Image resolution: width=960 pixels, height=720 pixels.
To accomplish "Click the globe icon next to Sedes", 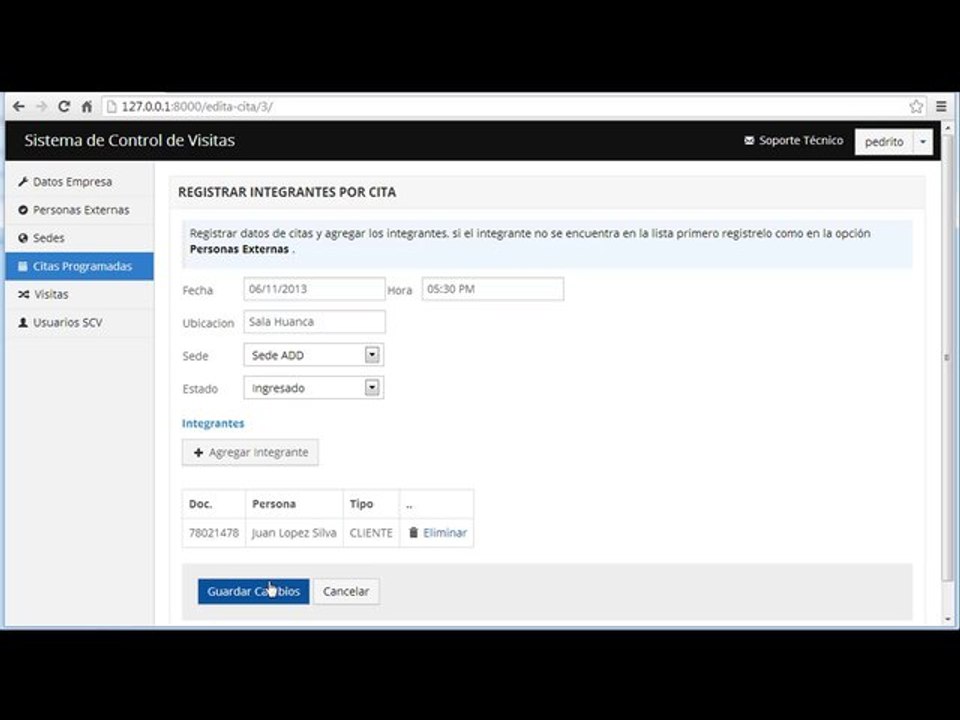I will point(23,238).
